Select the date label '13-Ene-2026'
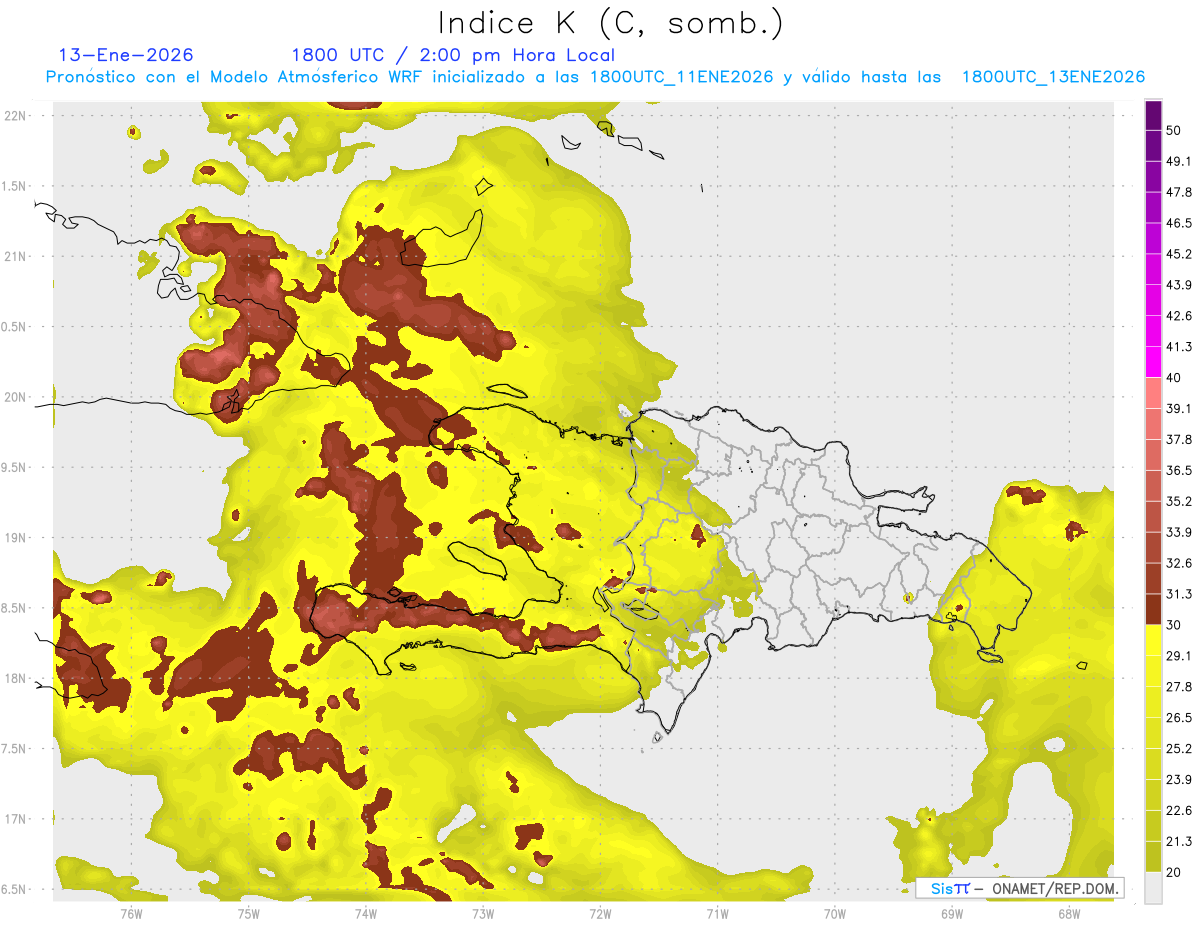This screenshot has width=1200, height=927. (126, 55)
